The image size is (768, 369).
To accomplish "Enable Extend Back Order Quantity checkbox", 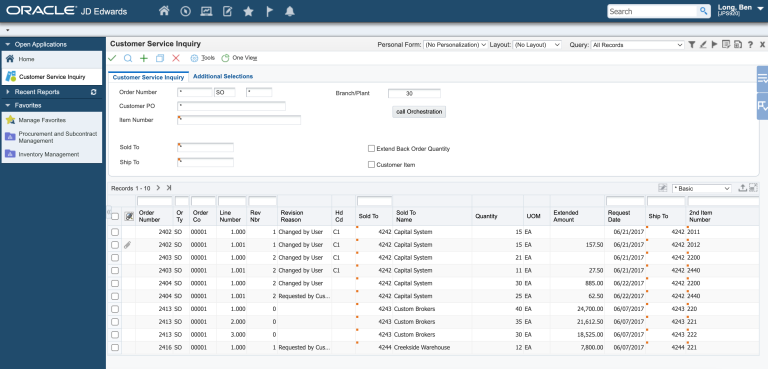I will click(371, 148).
